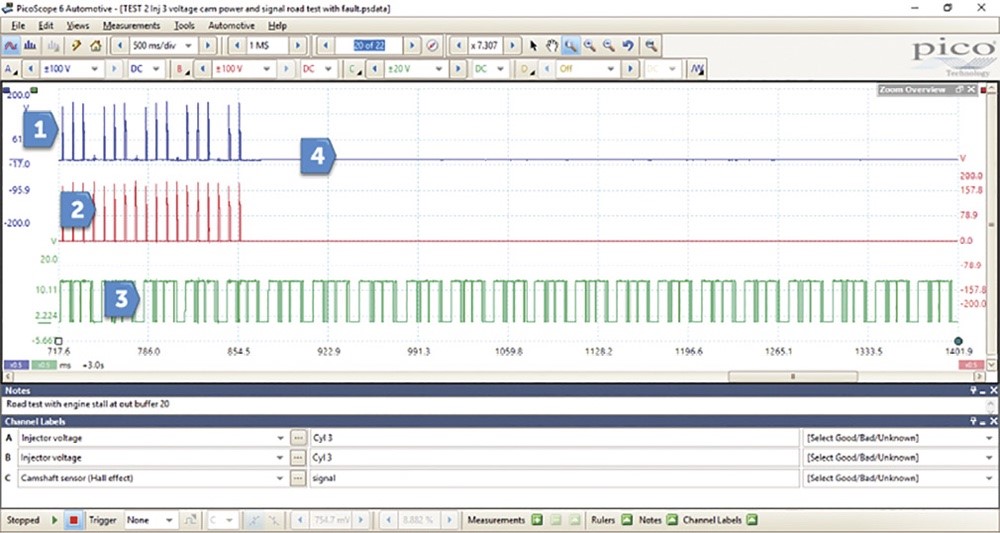Decrease zoom factor x 7.307
The height and width of the screenshot is (533, 1000).
tap(459, 46)
